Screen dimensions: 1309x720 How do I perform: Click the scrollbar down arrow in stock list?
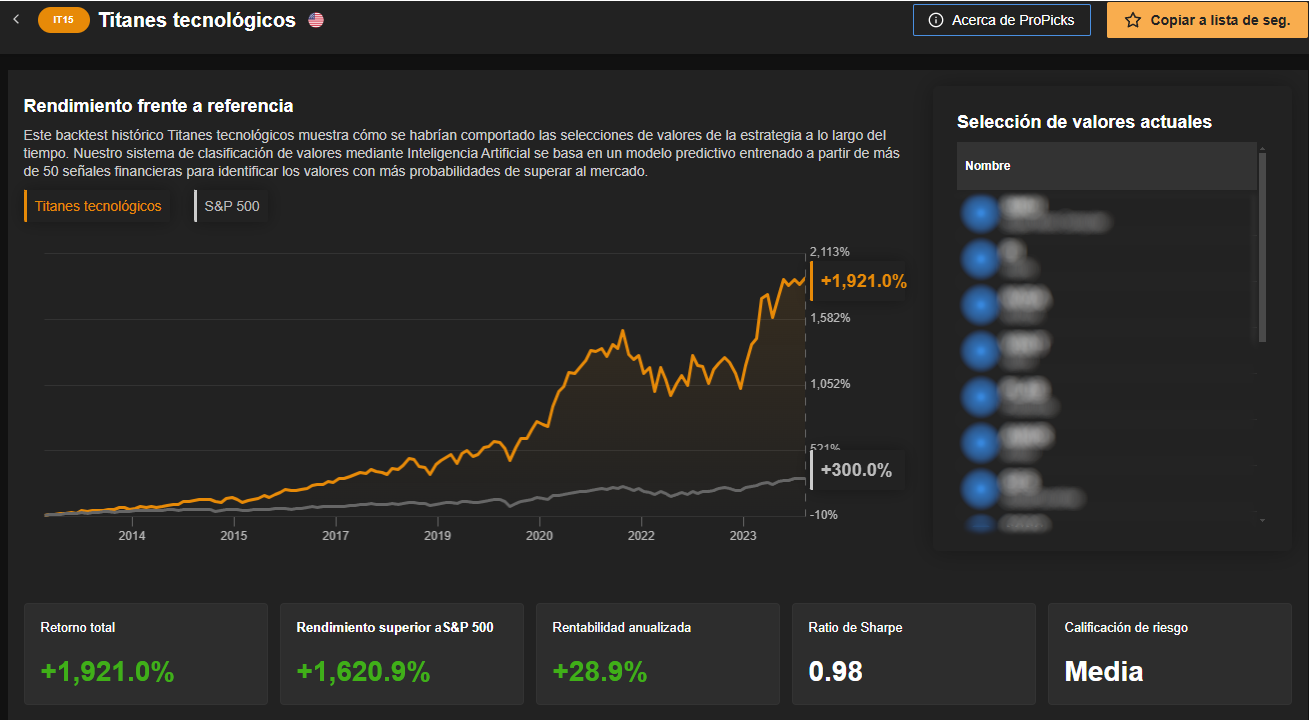(1262, 521)
